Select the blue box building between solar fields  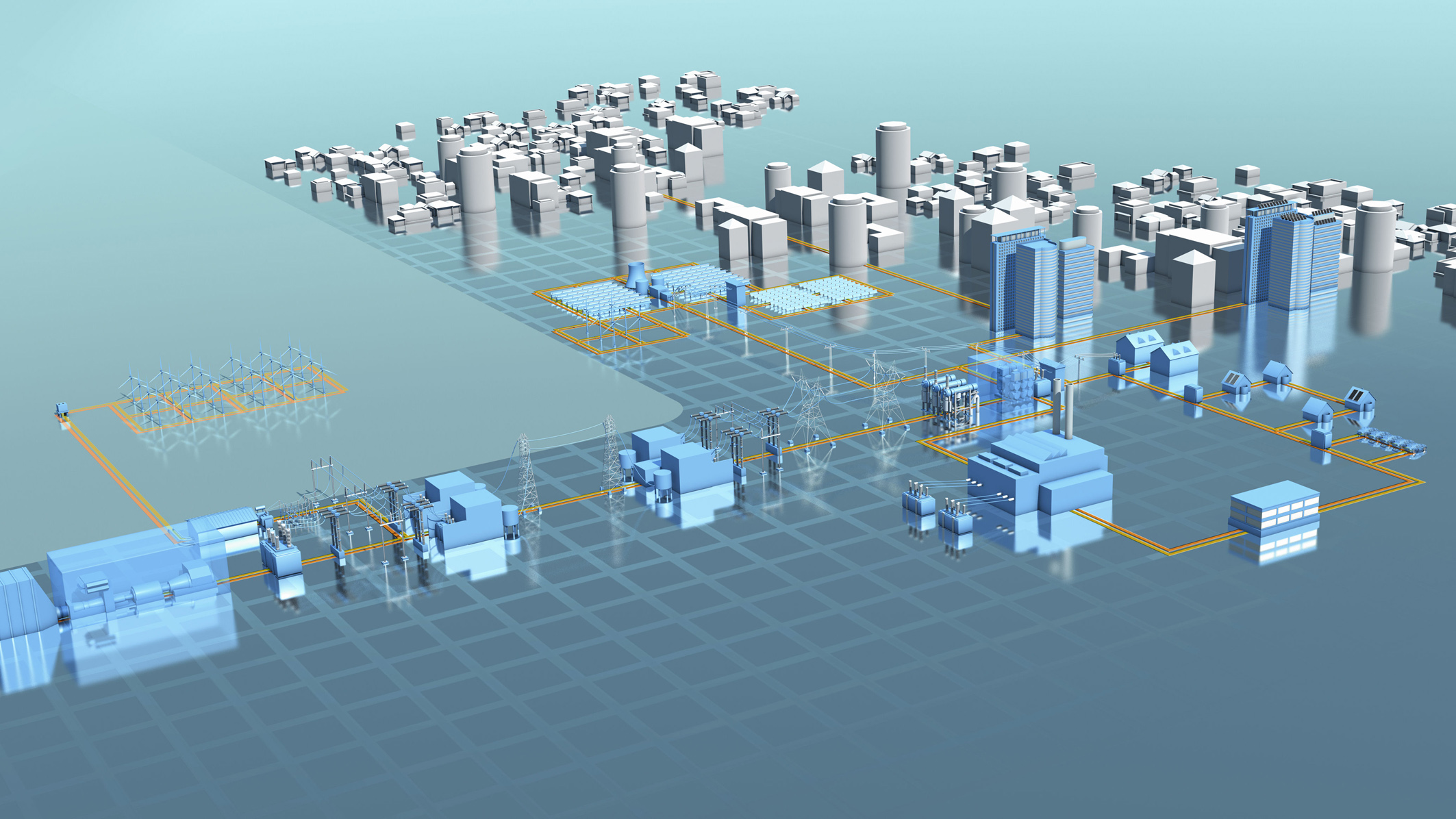(736, 292)
